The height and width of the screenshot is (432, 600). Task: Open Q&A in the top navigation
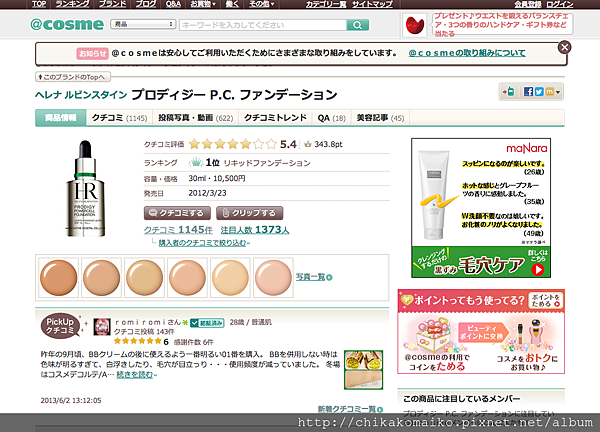173,4
